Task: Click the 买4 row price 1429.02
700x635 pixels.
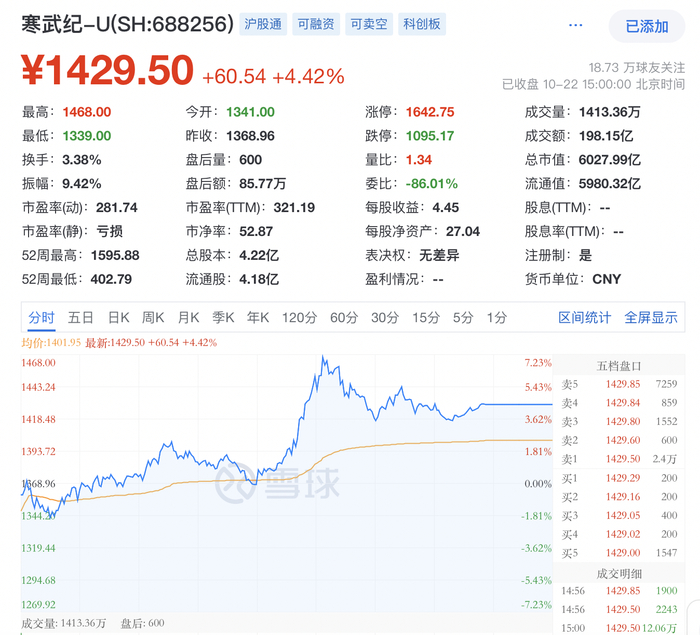Action: (623, 535)
